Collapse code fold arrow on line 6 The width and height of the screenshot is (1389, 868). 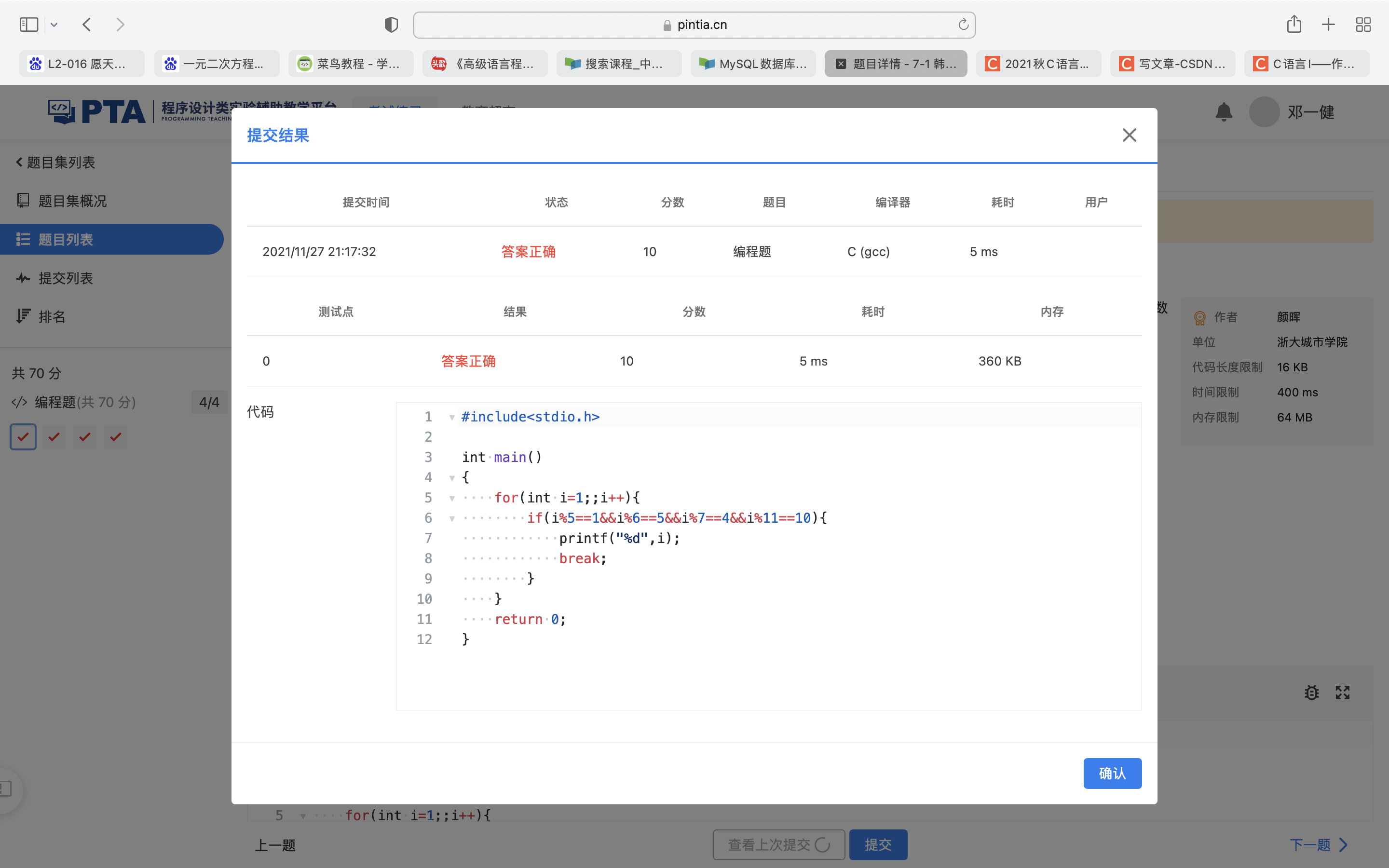(452, 518)
